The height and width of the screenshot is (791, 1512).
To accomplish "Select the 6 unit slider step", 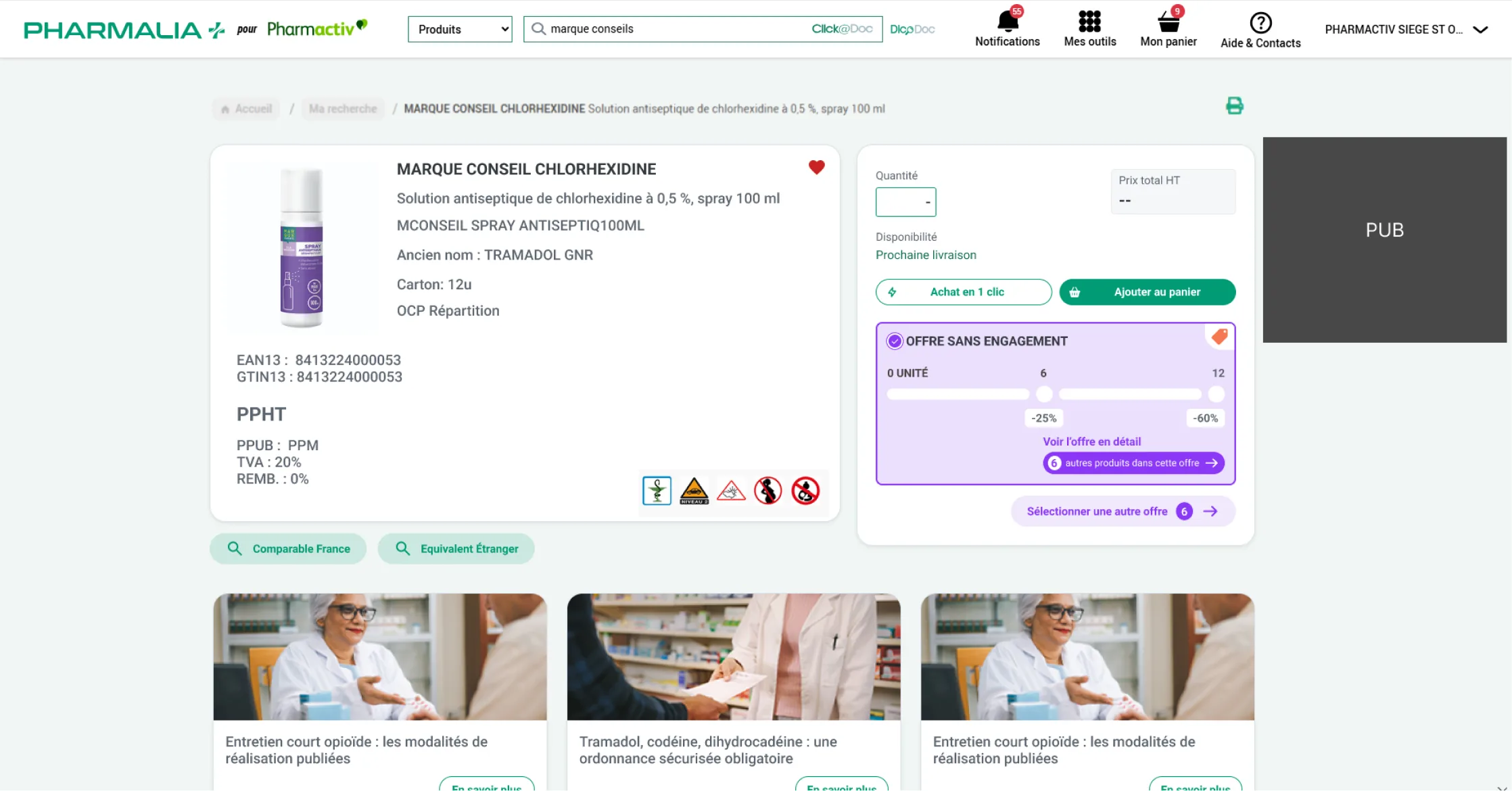I will 1045,394.
